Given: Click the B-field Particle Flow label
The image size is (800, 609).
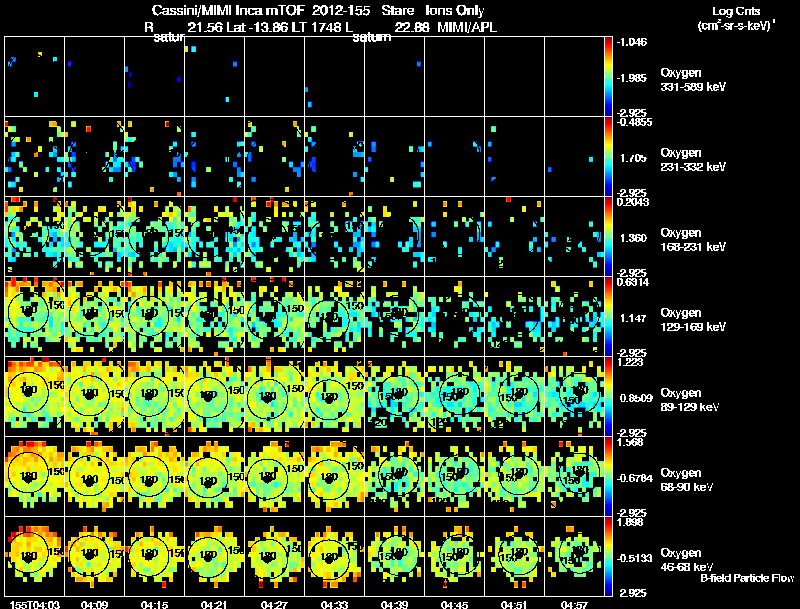Looking at the screenshot, I should tap(747, 578).
